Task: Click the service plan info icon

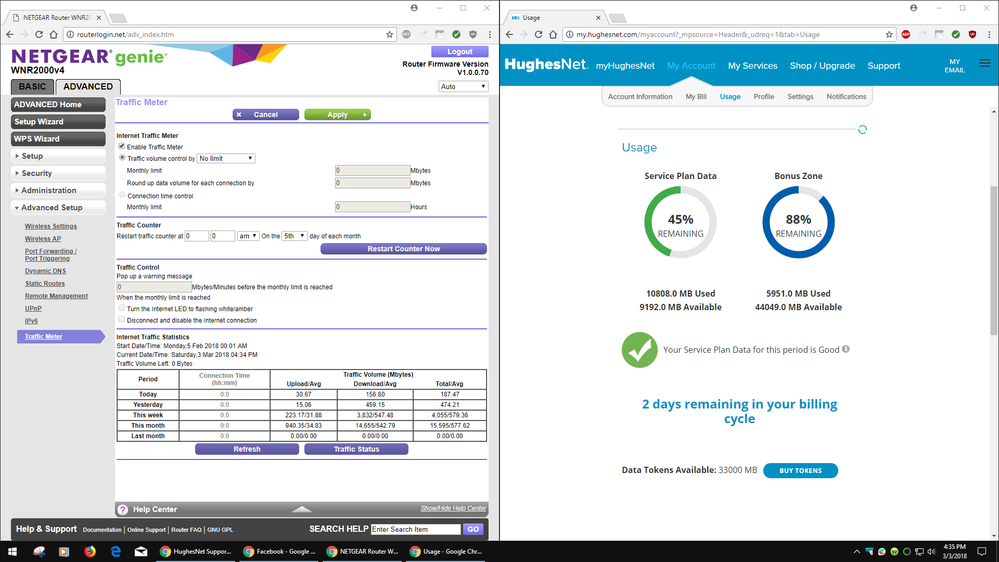Action: [x=846, y=350]
